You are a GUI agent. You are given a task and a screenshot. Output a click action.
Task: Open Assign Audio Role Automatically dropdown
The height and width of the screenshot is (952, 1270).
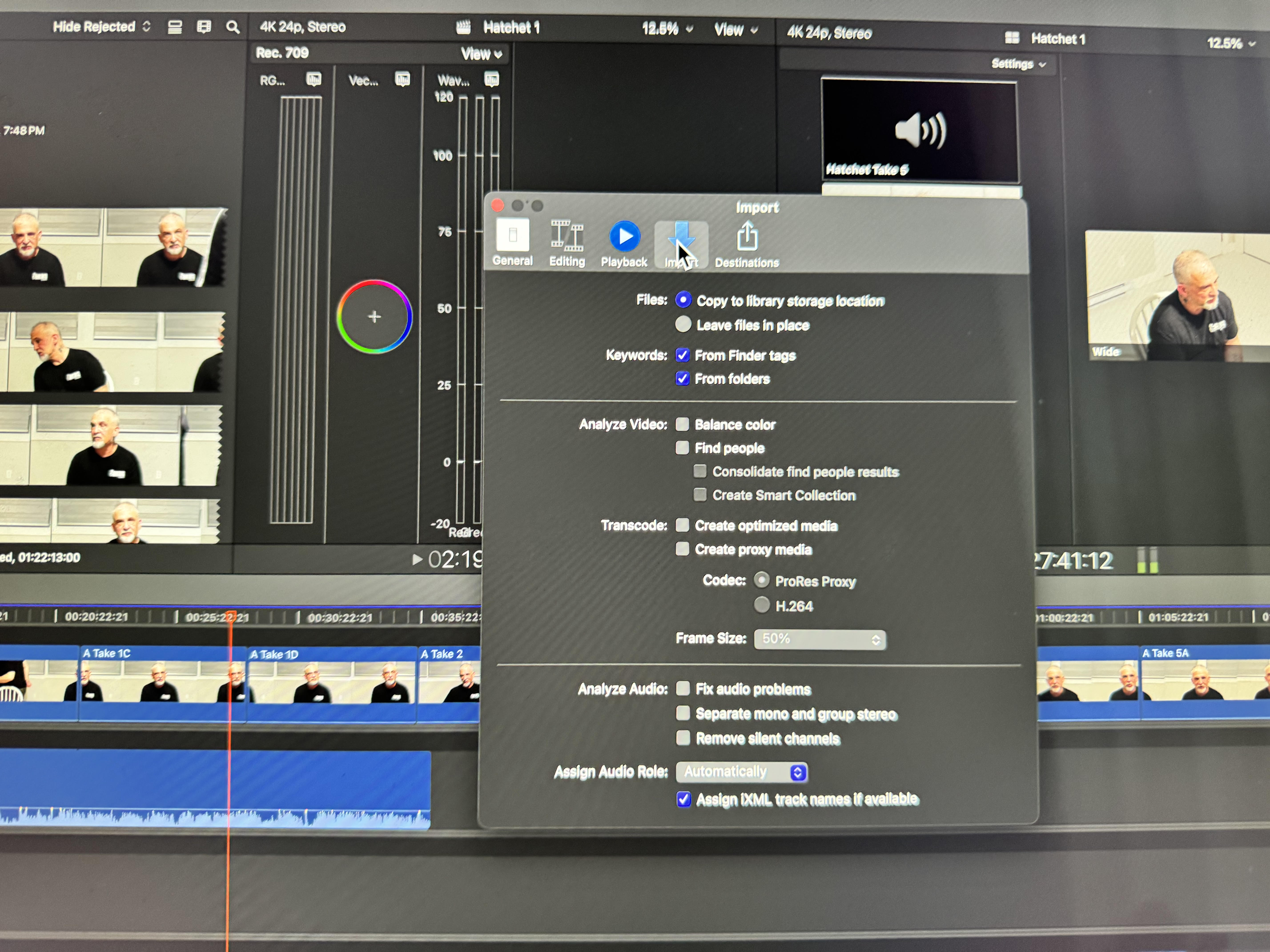(741, 772)
